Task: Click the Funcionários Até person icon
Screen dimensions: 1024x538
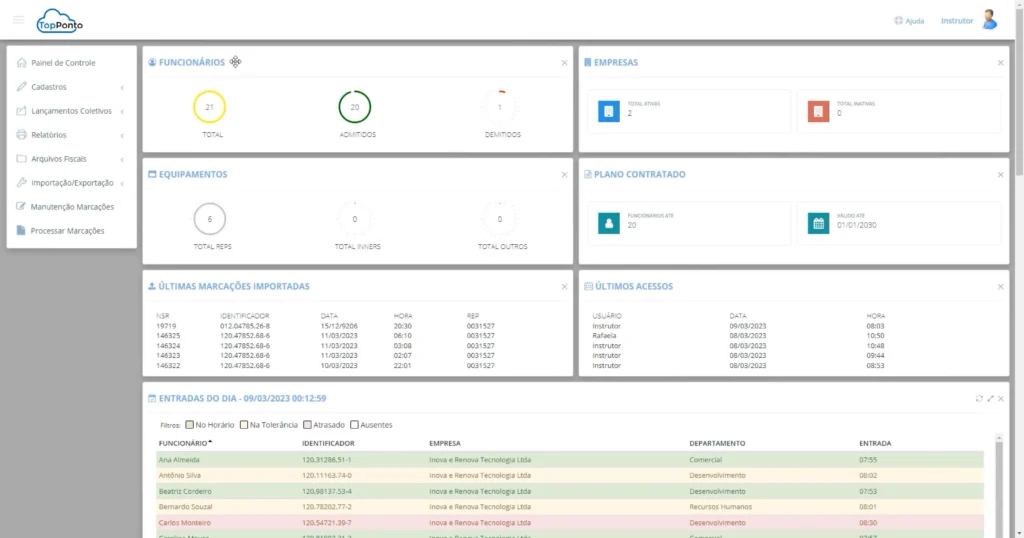Action: tap(608, 223)
